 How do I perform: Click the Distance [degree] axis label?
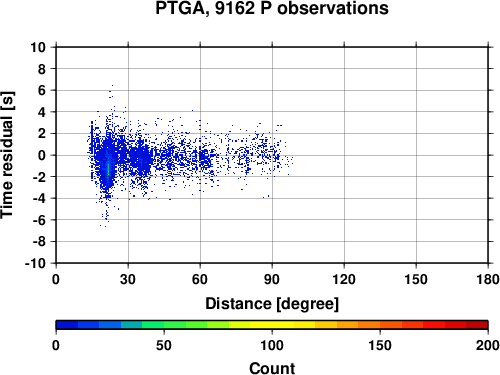click(x=272, y=304)
